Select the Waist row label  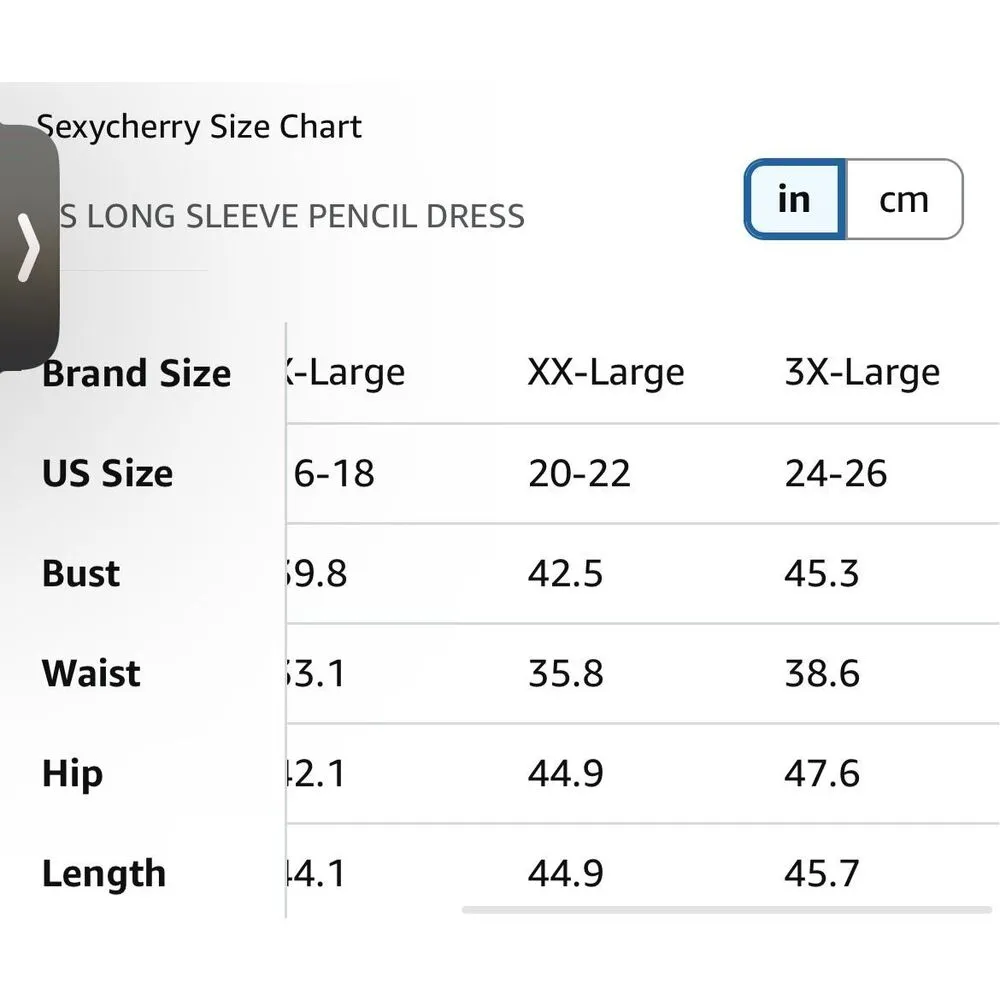(x=90, y=673)
